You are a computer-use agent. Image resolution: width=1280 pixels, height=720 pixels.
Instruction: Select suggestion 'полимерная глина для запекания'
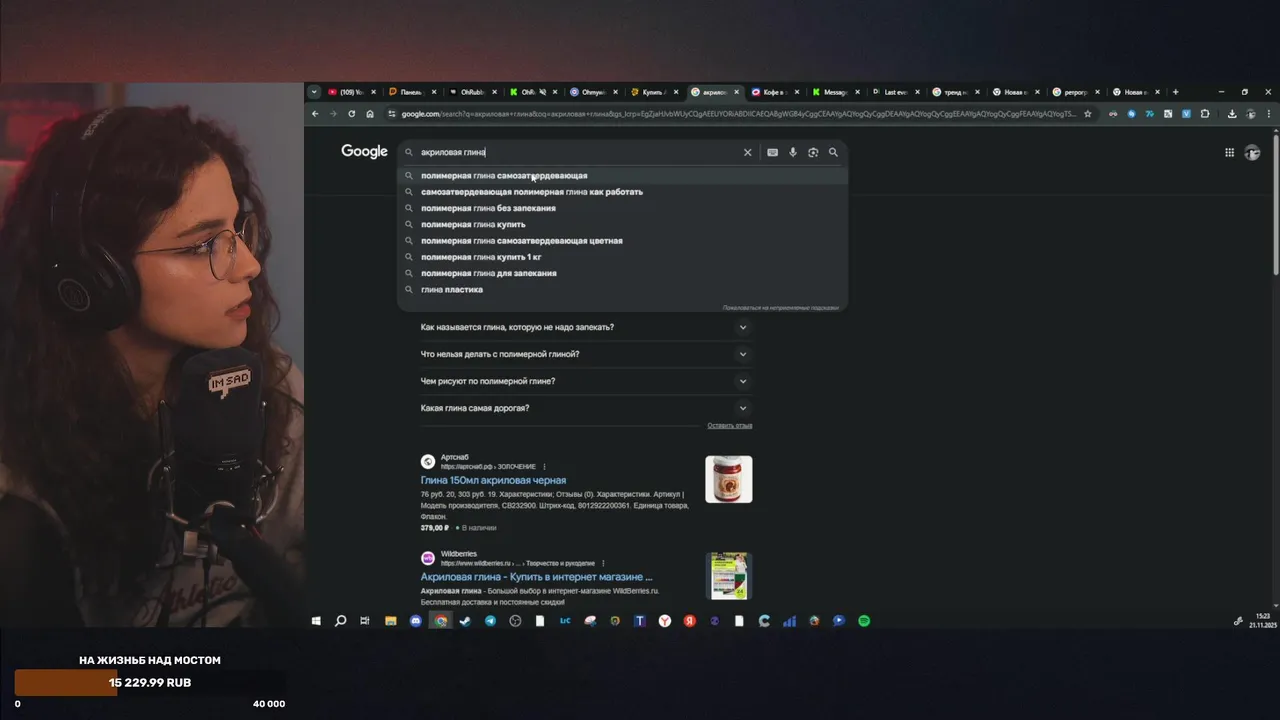point(622,273)
